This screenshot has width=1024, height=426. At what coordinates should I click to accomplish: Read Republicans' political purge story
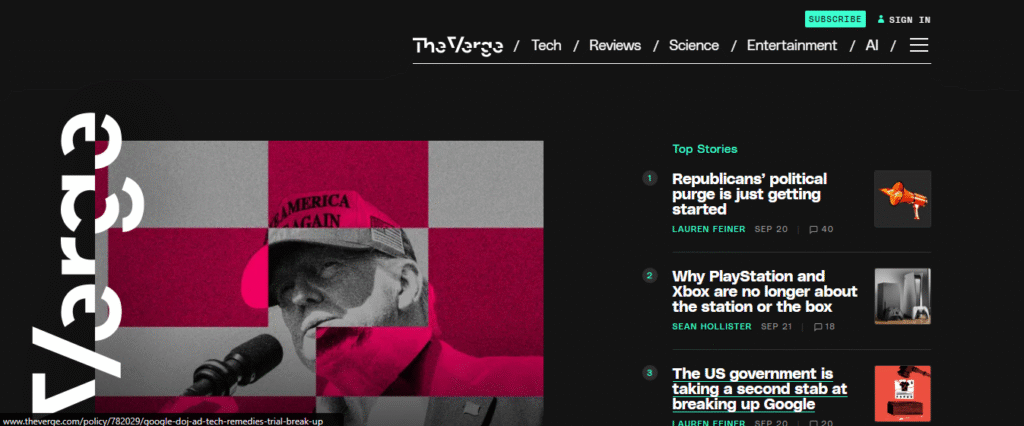pyautogui.click(x=749, y=194)
